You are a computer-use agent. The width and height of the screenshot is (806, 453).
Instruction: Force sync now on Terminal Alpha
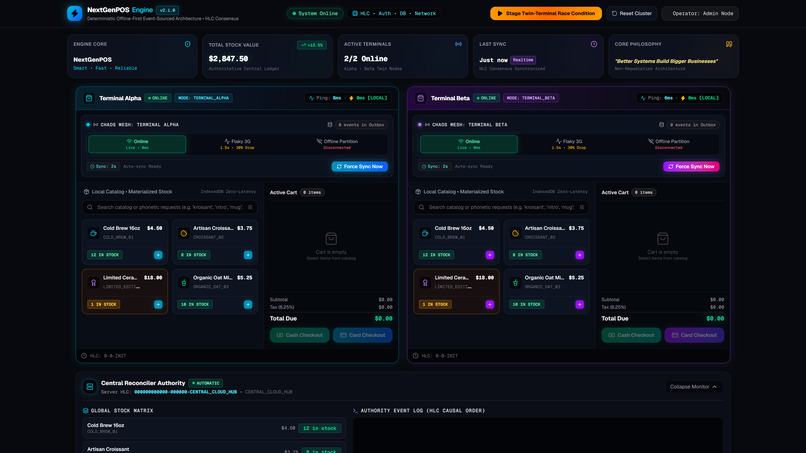click(360, 167)
